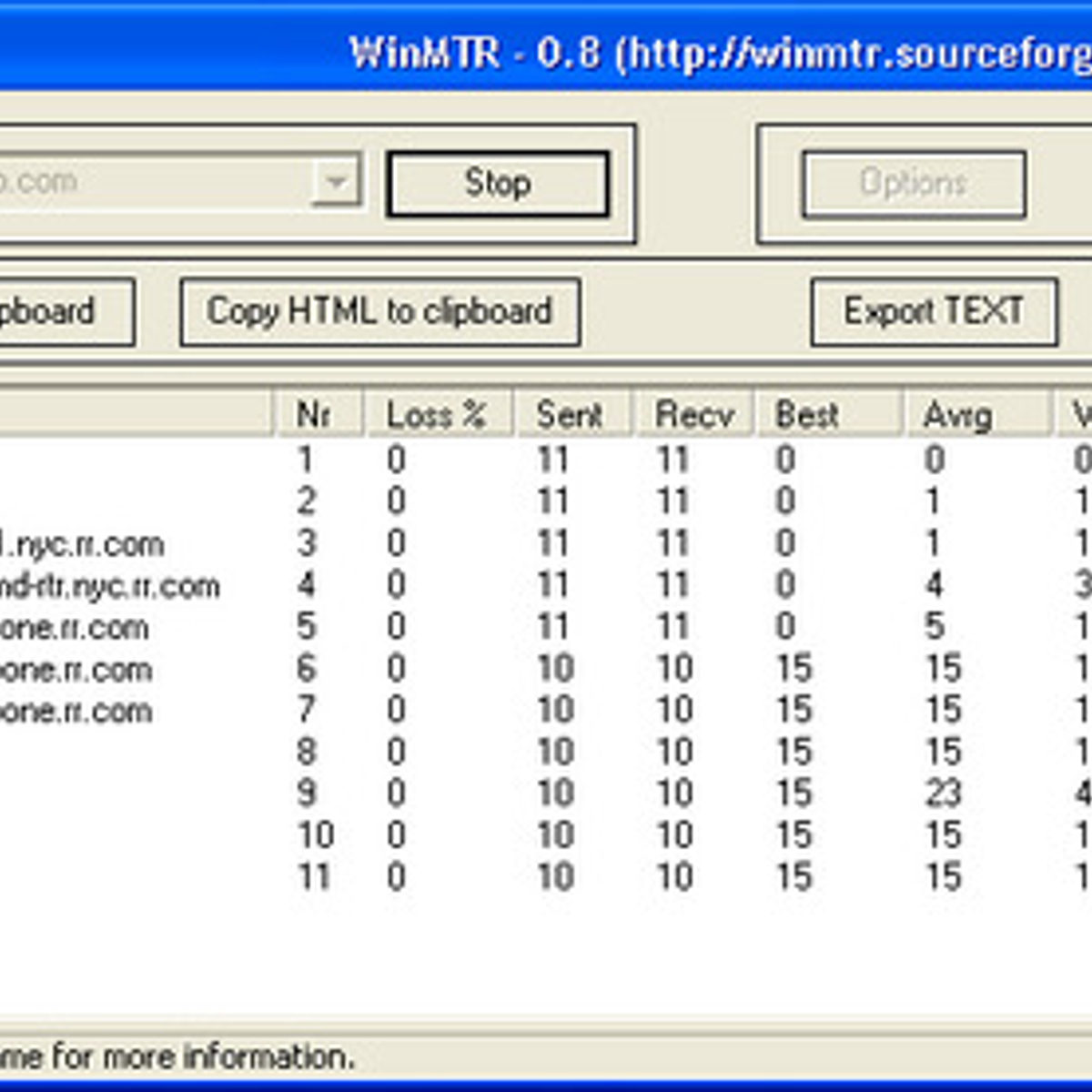Image resolution: width=1092 pixels, height=1092 pixels.
Task: Click the Avrg value 15 for hop 10
Action: coord(943,835)
